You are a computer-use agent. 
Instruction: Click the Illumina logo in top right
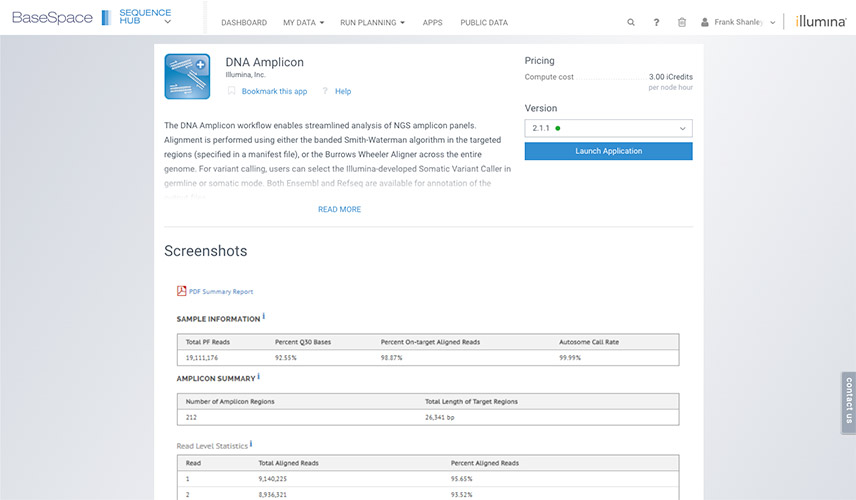(820, 22)
